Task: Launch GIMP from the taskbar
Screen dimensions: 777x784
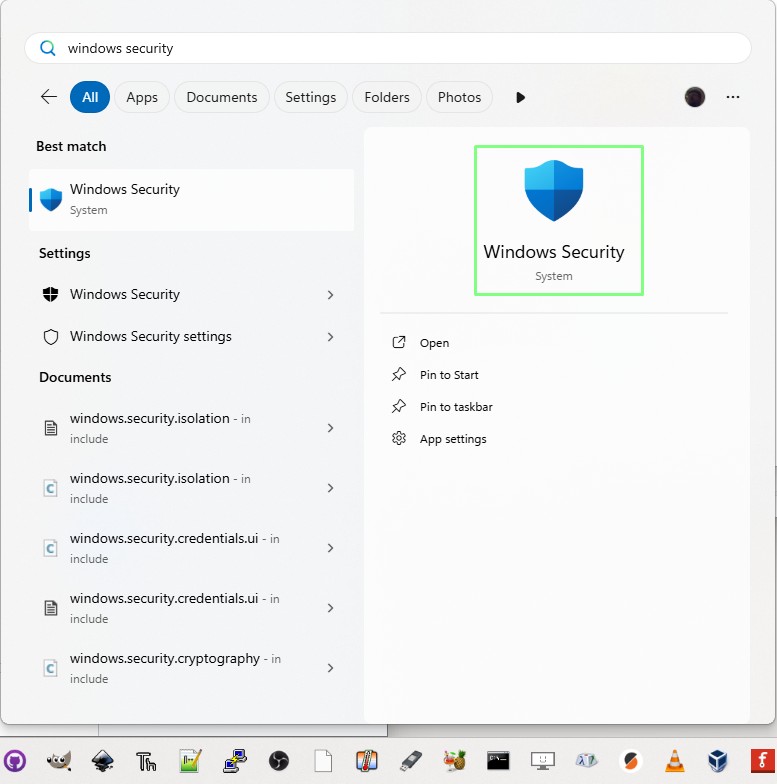Action: (59, 761)
